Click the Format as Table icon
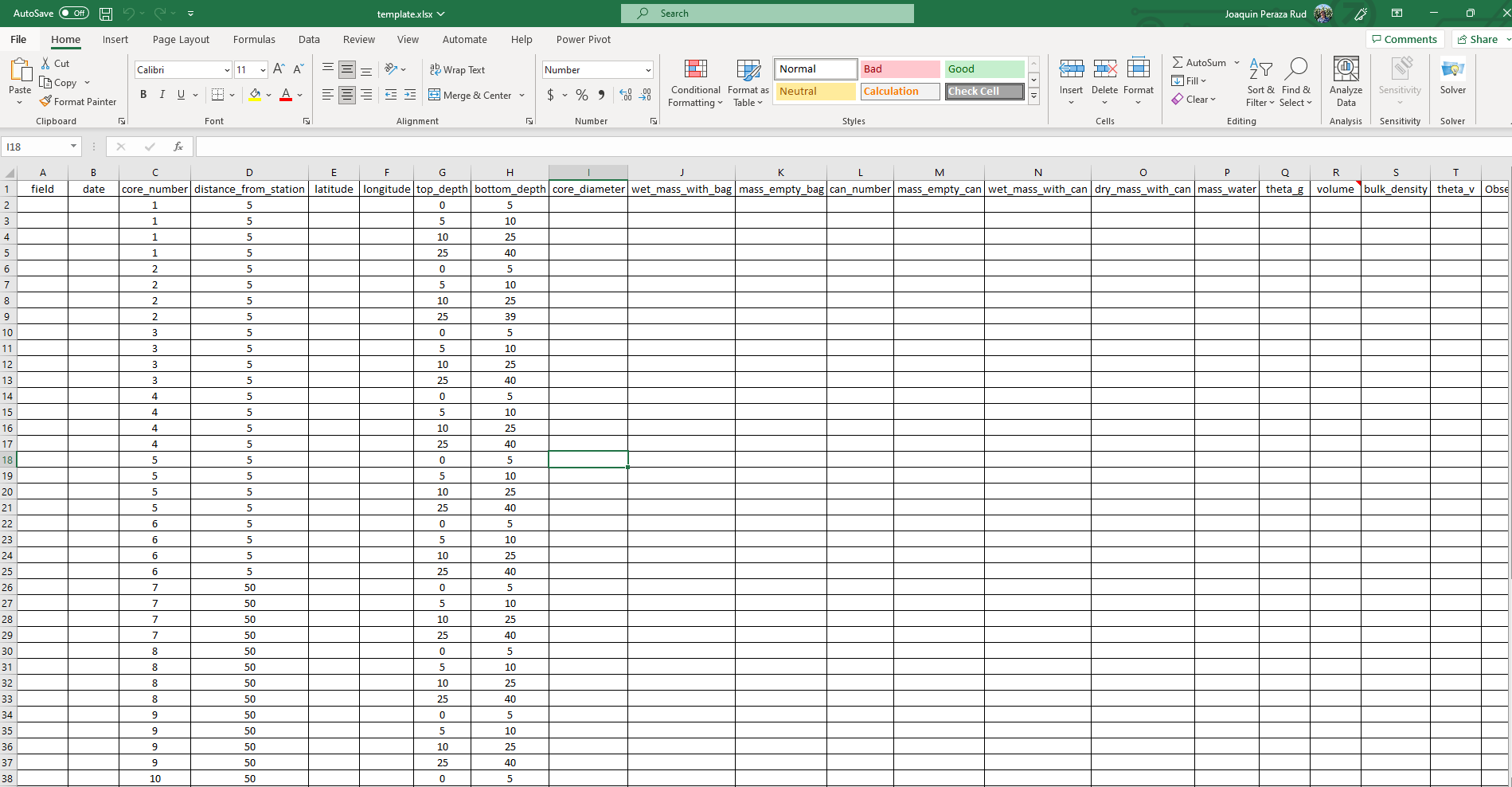 coord(747,83)
